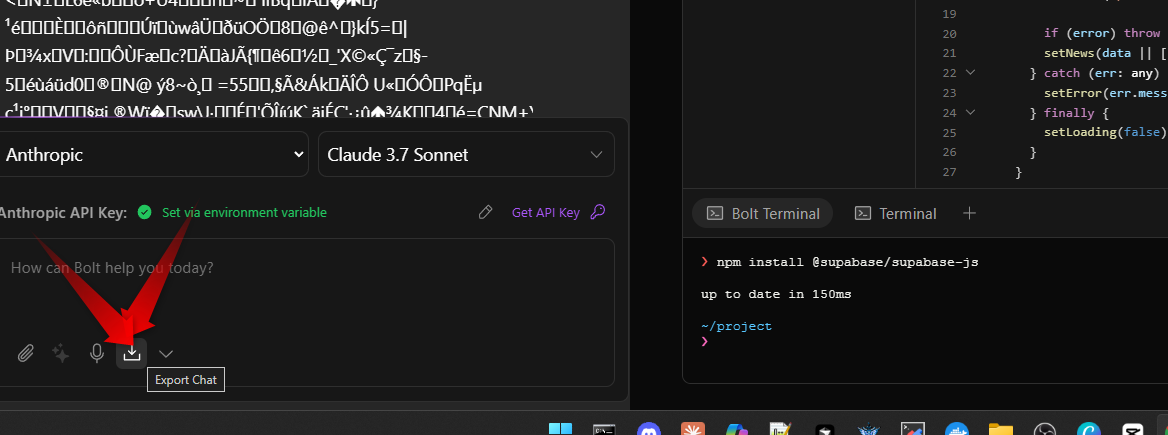This screenshot has height=435, width=1168.
Task: Collapse the code fold arrow at line 24
Action: pyautogui.click(x=970, y=112)
